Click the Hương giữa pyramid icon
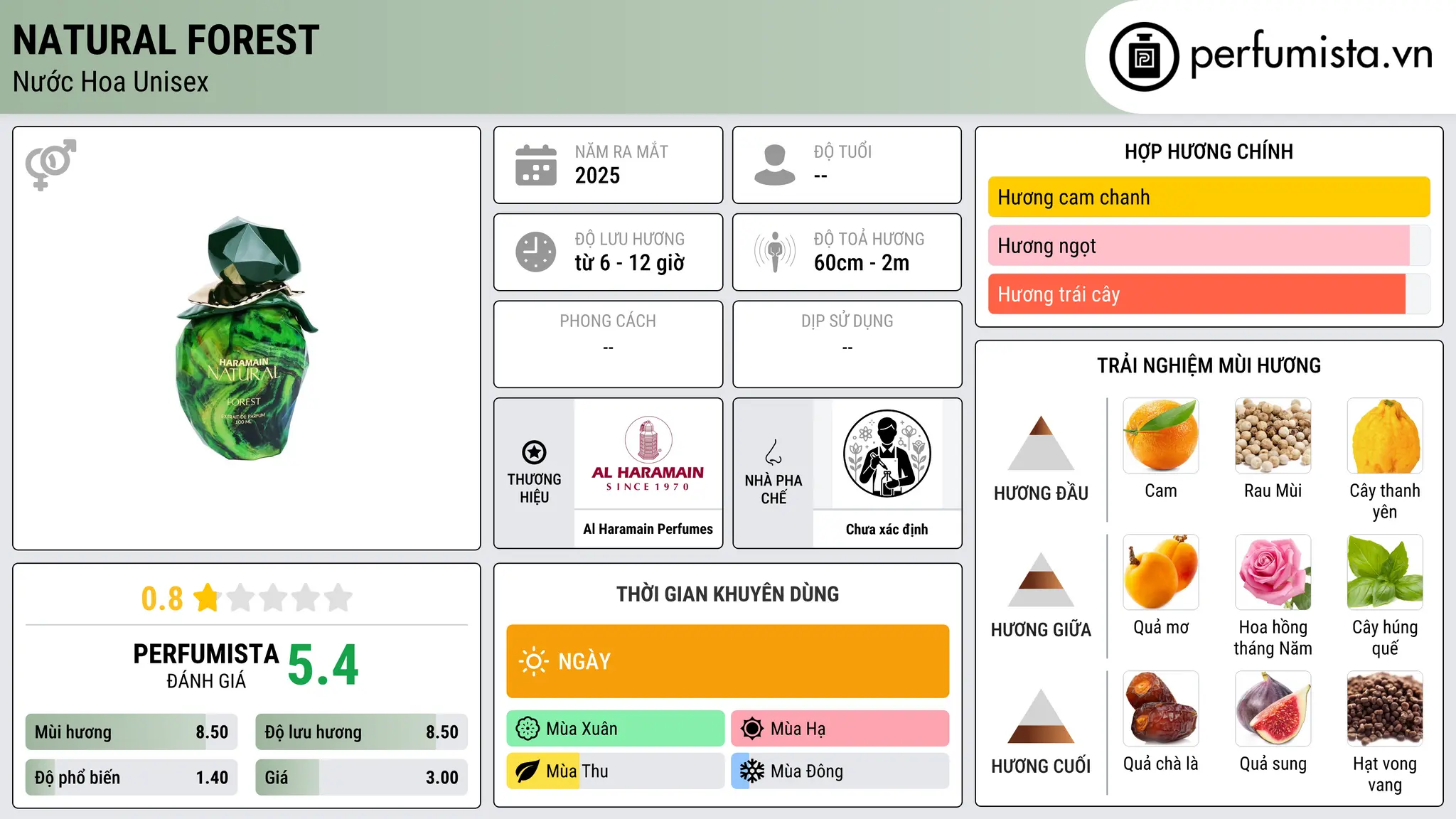Image resolution: width=1456 pixels, height=819 pixels. (1041, 579)
